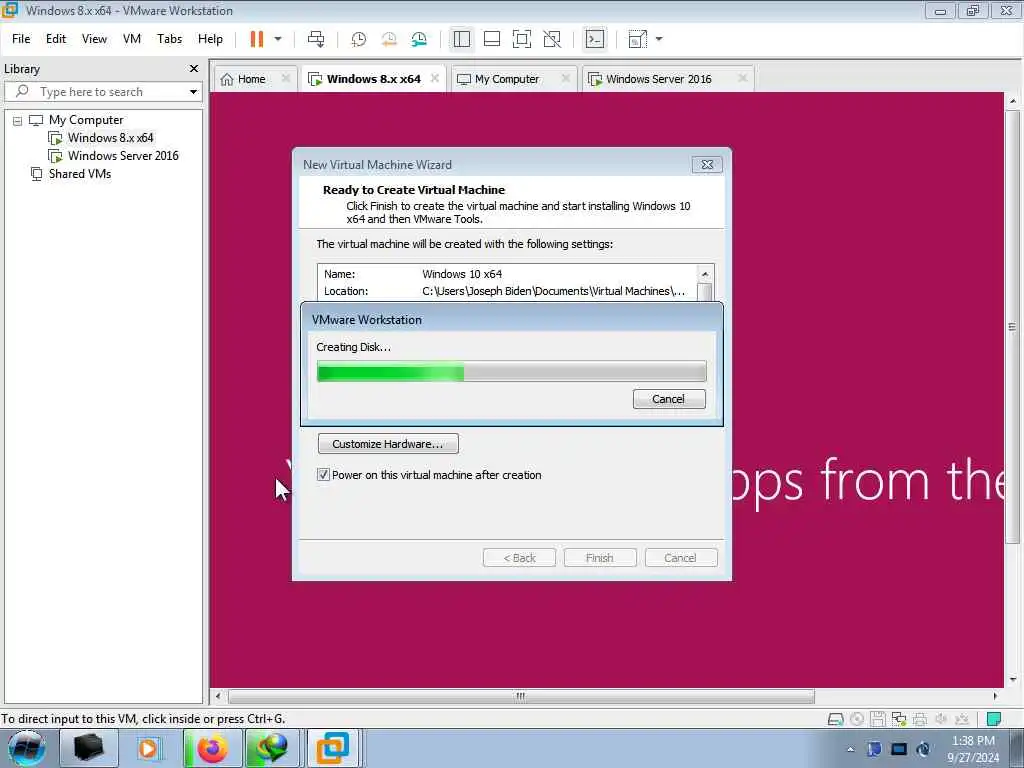Viewport: 1024px width, 768px height.
Task: Click the printer status bar icon
Action: (x=920, y=719)
